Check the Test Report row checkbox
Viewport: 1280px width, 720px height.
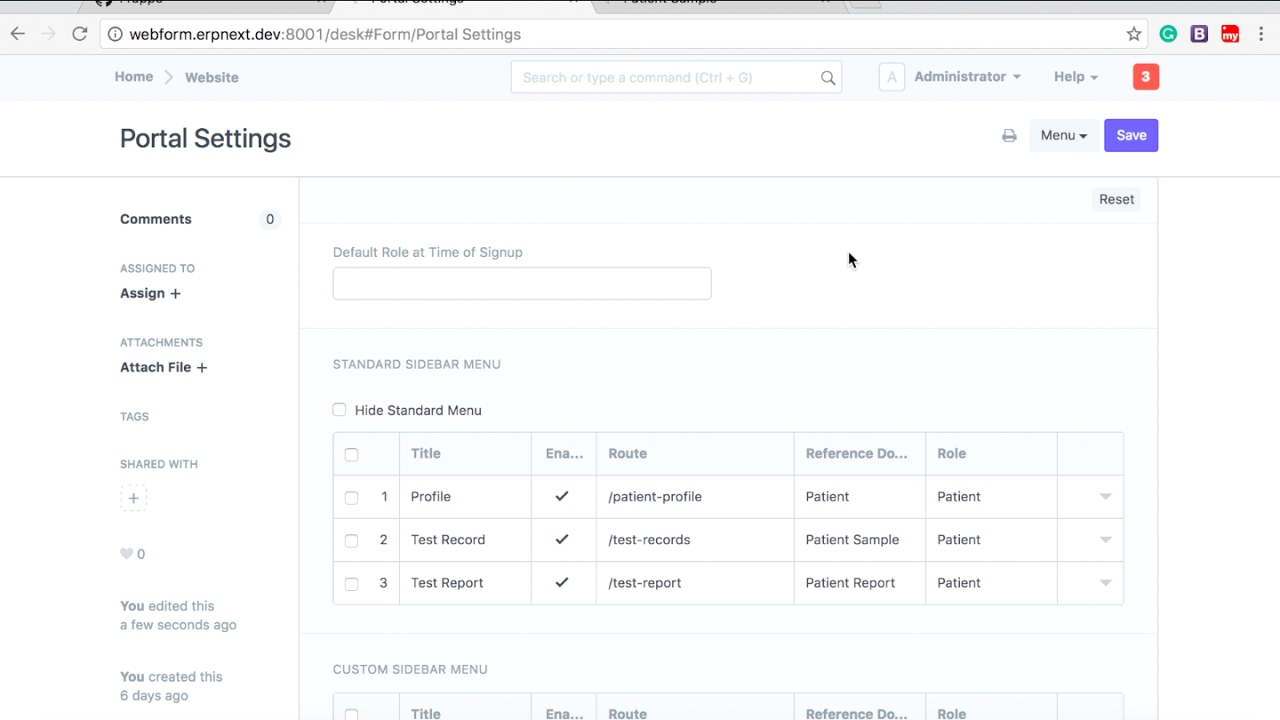tap(351, 583)
